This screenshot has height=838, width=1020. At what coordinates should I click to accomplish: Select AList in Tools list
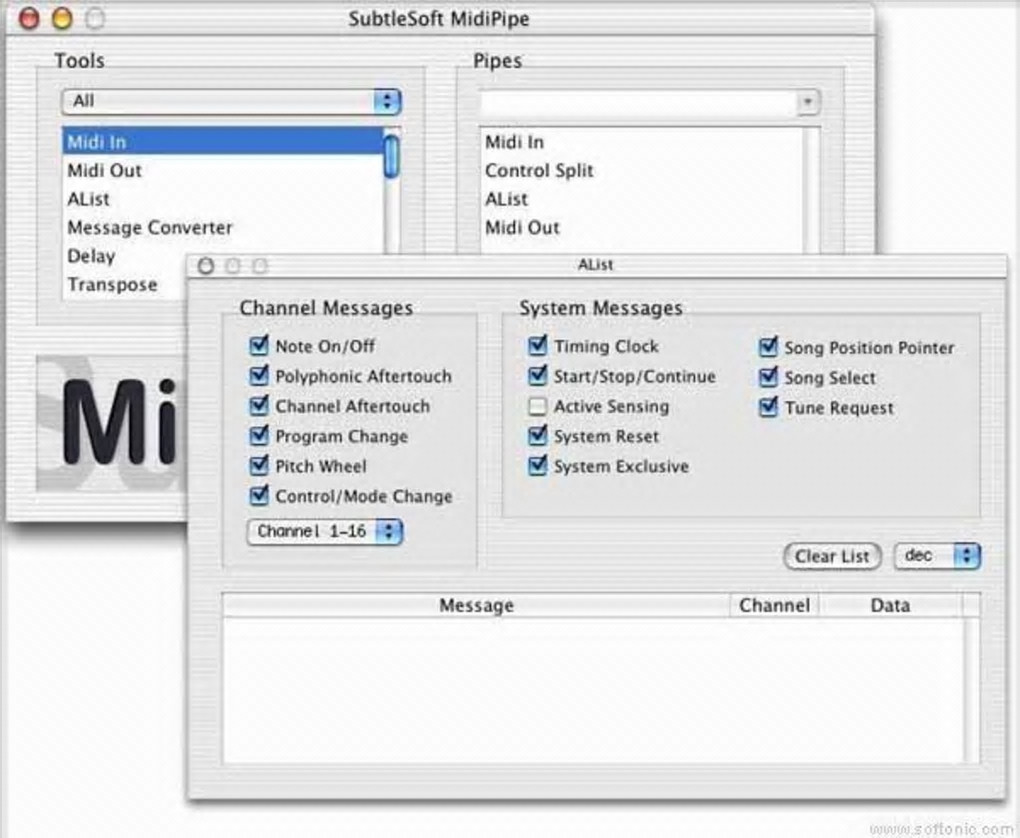(x=223, y=199)
